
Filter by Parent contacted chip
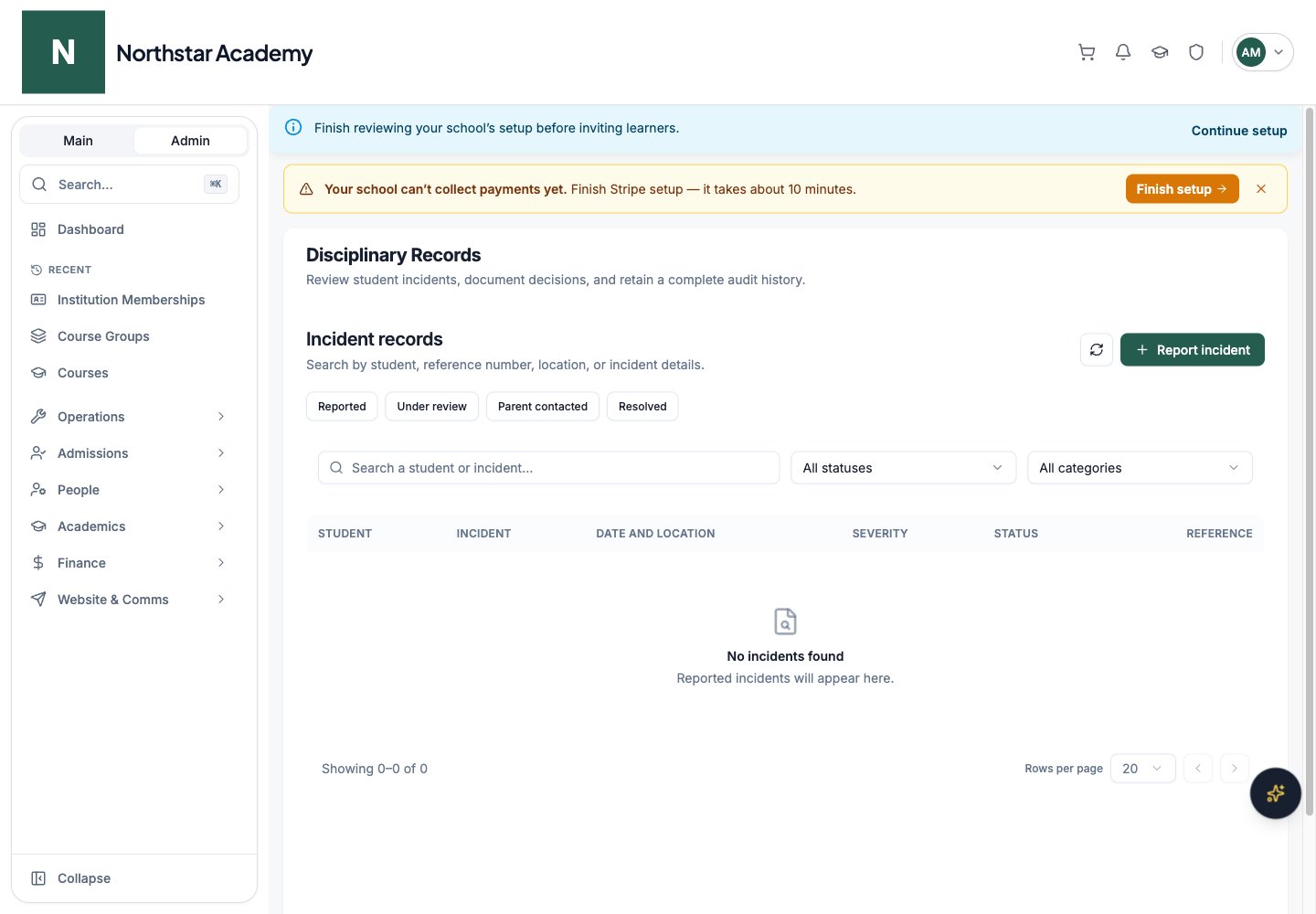543,407
